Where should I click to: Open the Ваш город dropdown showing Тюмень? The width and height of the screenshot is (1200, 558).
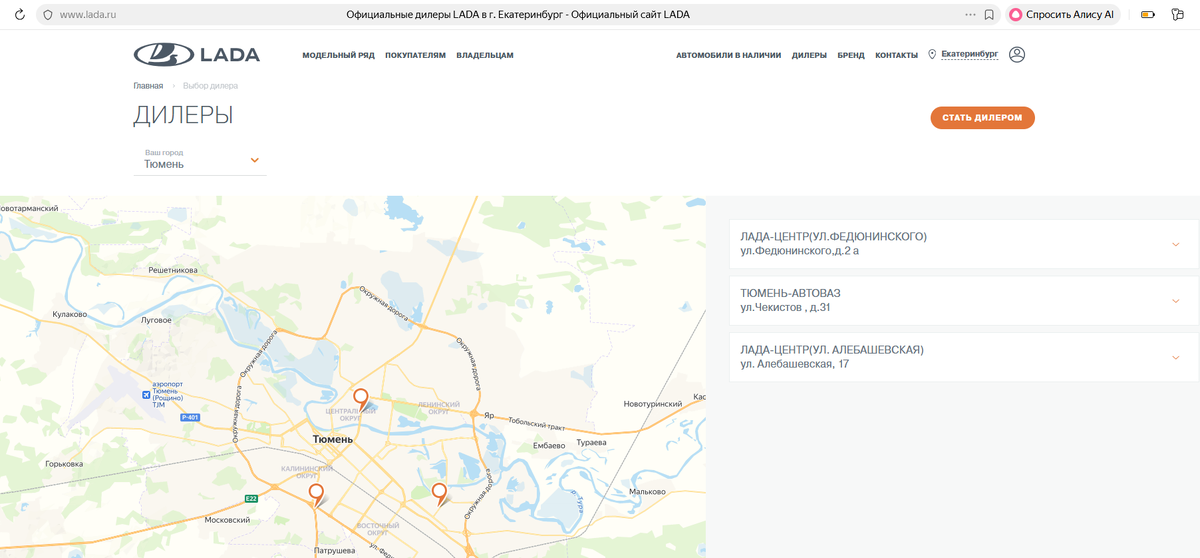pyautogui.click(x=200, y=159)
